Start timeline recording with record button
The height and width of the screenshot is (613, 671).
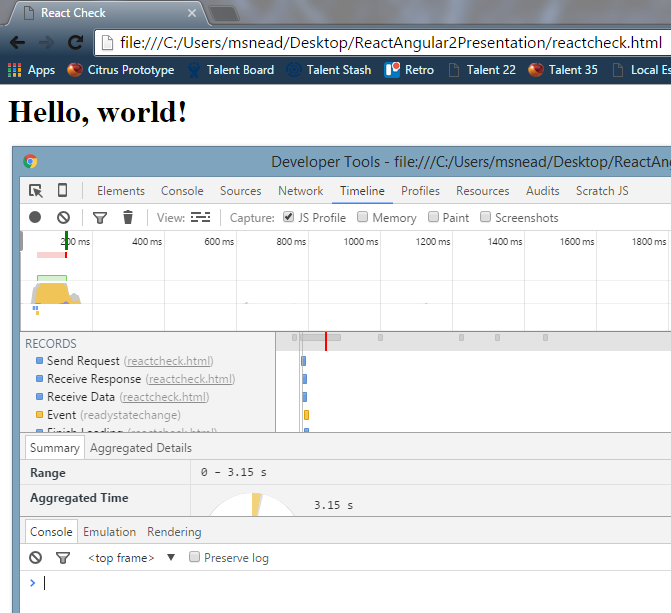[x=35, y=217]
